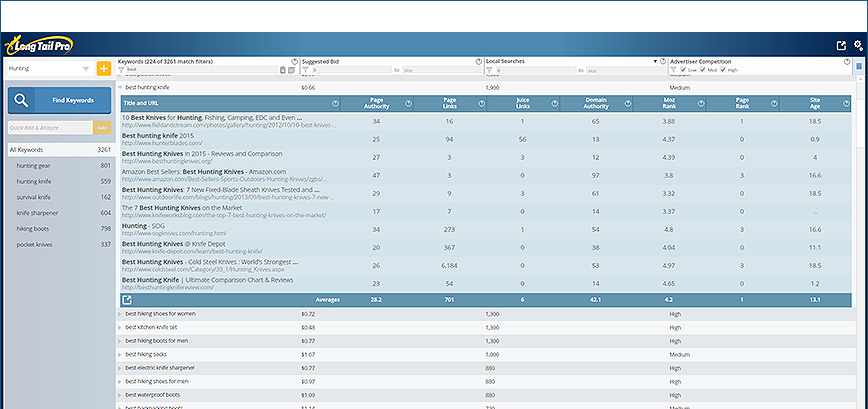Open help icon for Juice Links column

554,103
